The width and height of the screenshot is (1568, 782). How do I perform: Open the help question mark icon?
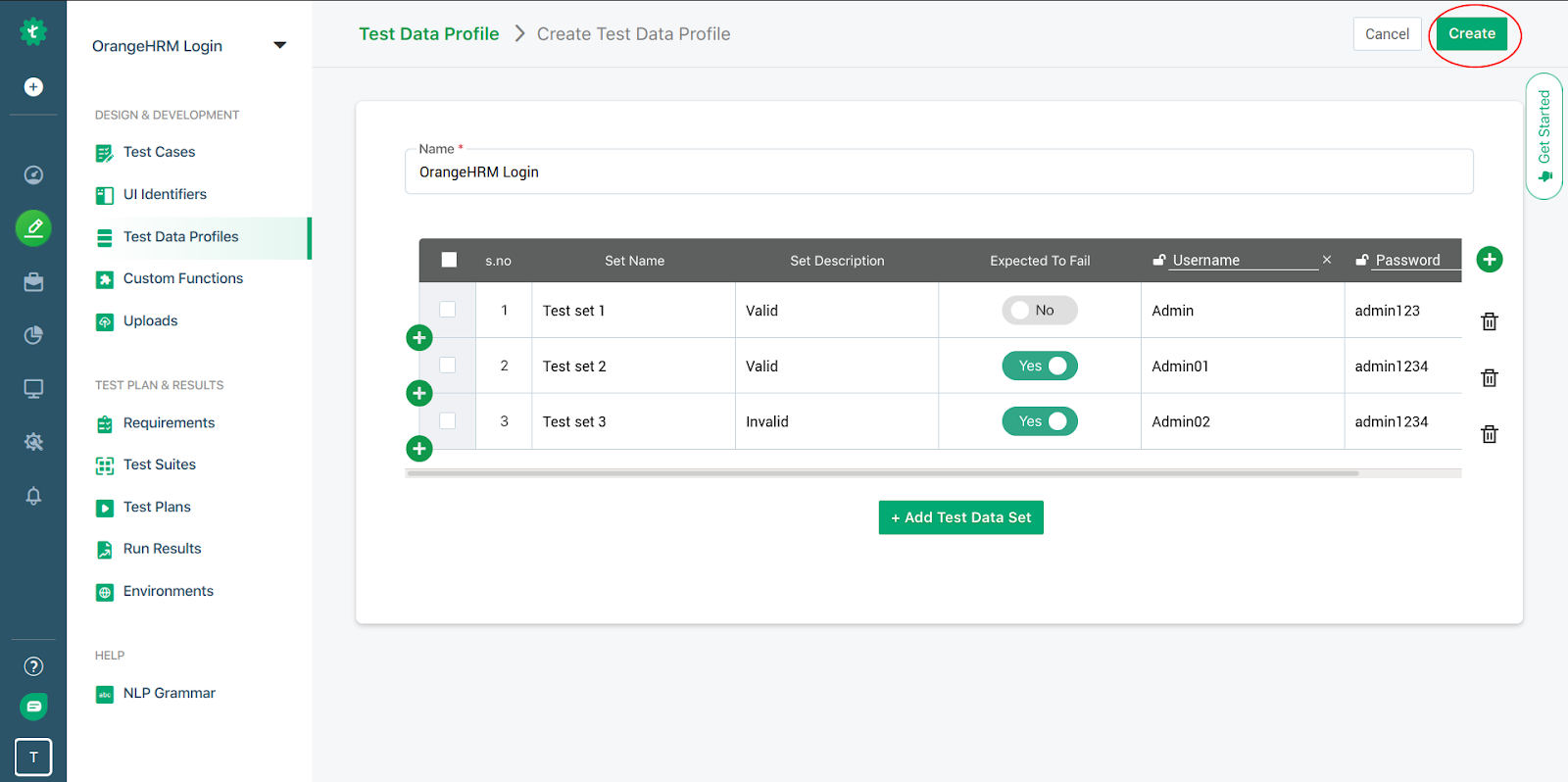(33, 666)
